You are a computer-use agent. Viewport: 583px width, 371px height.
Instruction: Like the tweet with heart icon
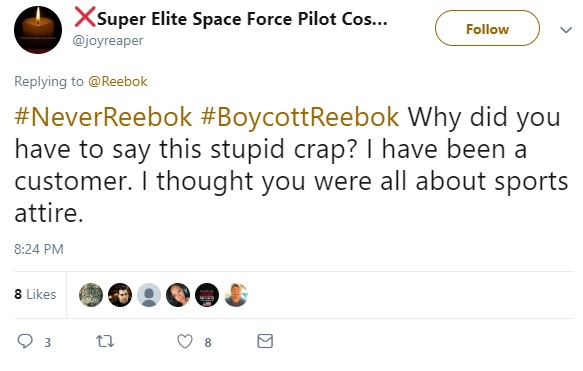pyautogui.click(x=185, y=341)
